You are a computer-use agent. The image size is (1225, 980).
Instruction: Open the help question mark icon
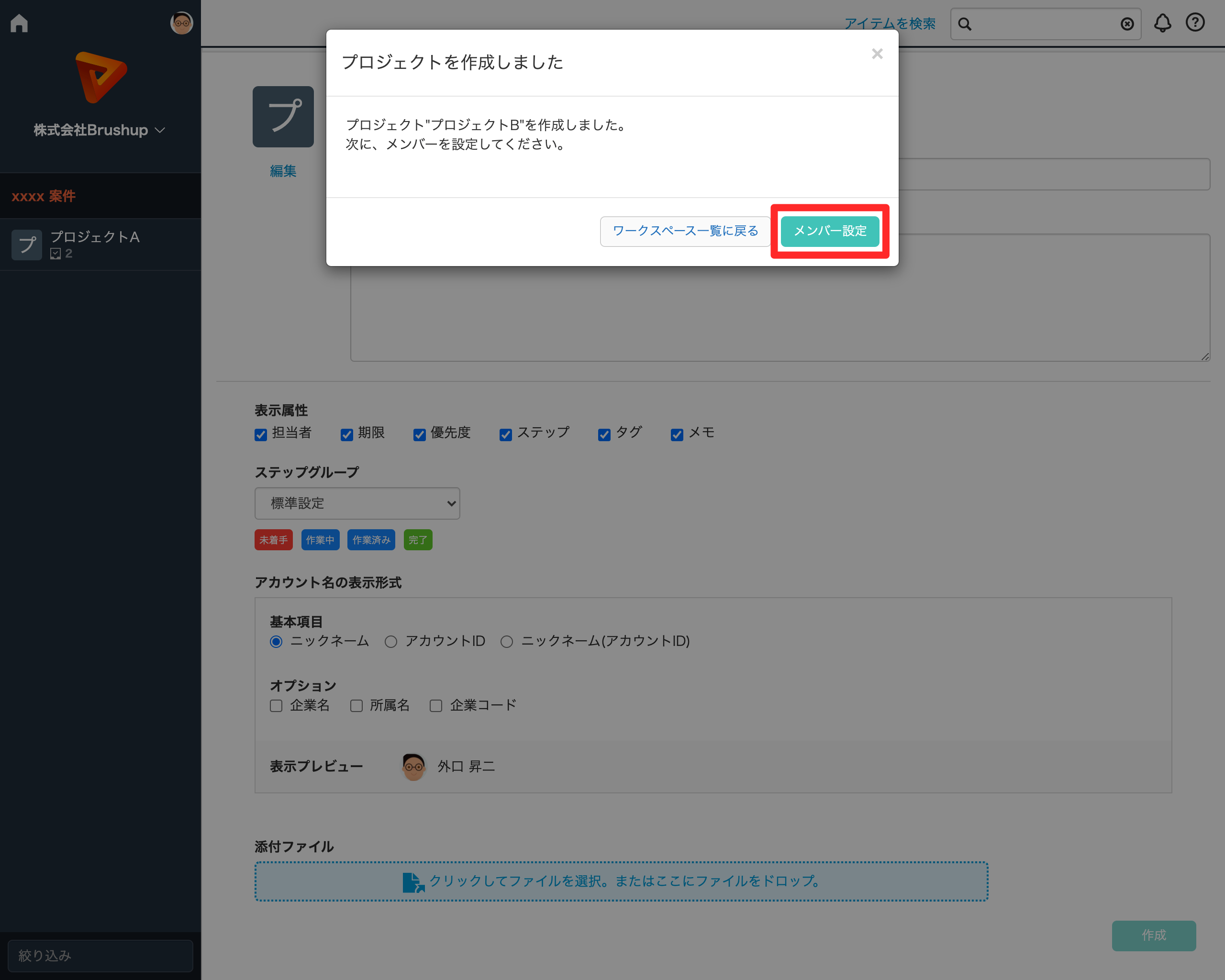(1195, 22)
